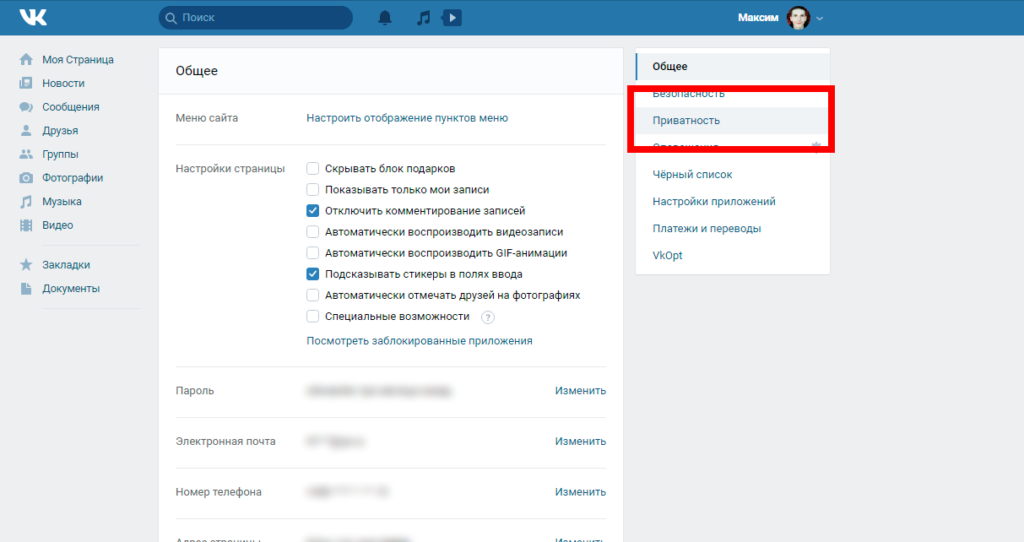Viewport: 1024px width, 542px height.
Task: Click the question mark help icon
Action: click(488, 317)
